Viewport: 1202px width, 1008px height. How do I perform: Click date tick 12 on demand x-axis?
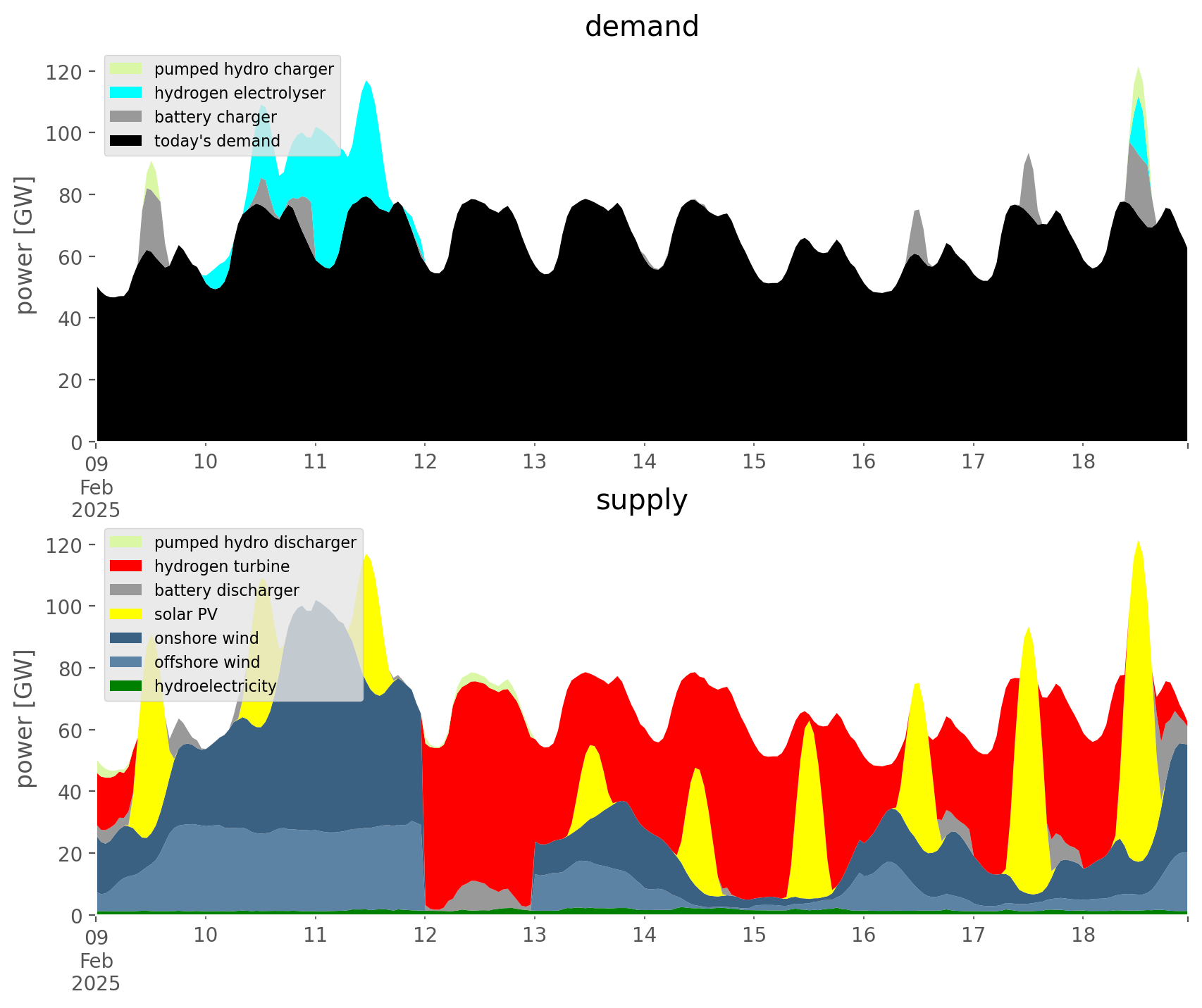[425, 462]
